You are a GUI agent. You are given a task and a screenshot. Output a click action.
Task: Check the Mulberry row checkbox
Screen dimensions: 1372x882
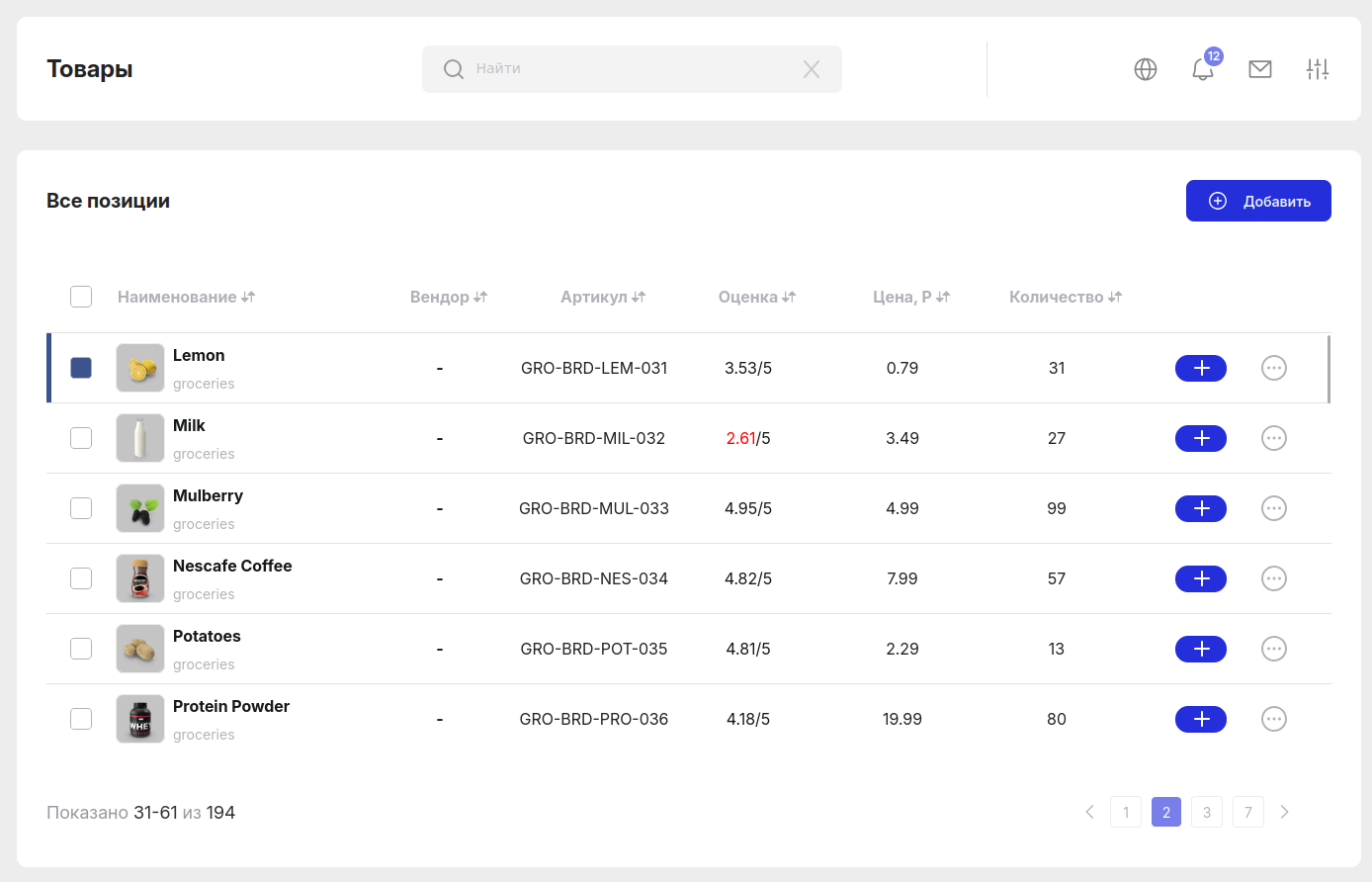pyautogui.click(x=81, y=508)
